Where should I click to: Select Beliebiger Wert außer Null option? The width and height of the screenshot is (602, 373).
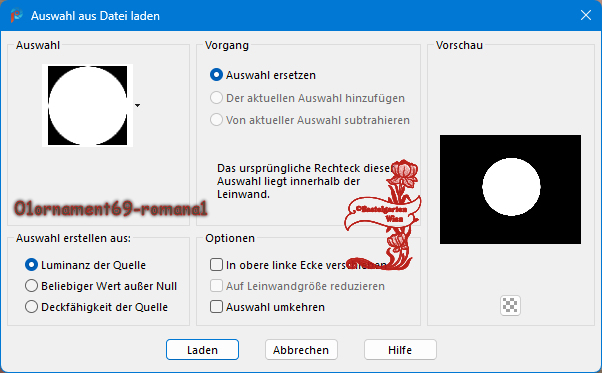coord(31,286)
